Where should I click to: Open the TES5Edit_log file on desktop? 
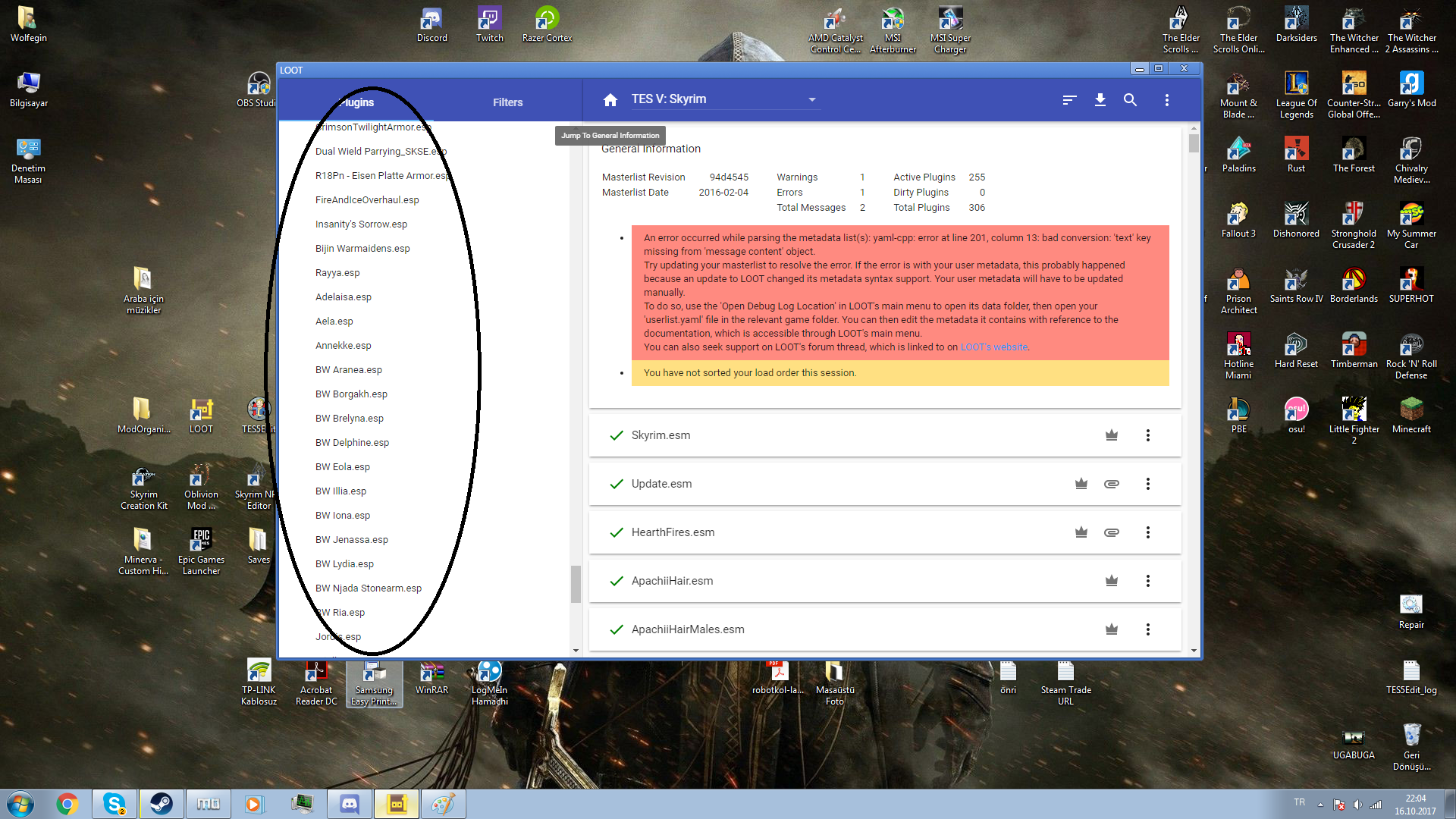point(1411,676)
